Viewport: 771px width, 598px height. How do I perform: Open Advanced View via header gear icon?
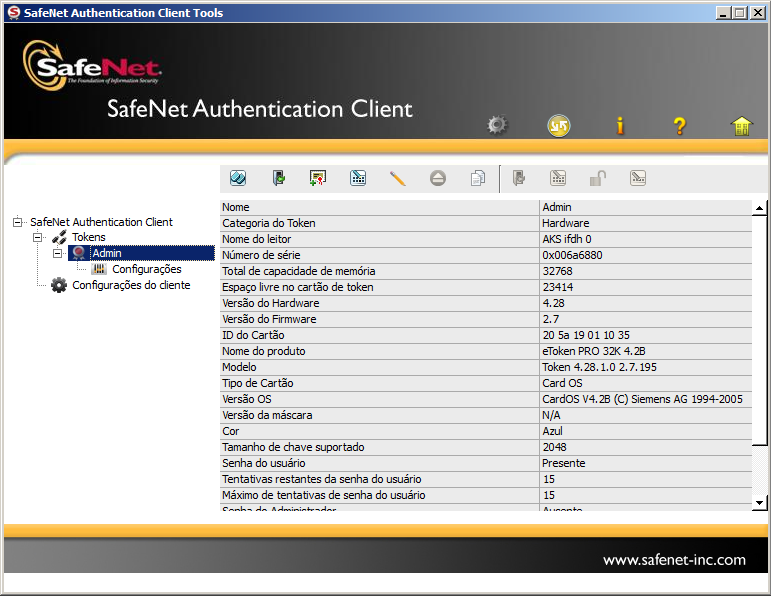click(497, 125)
